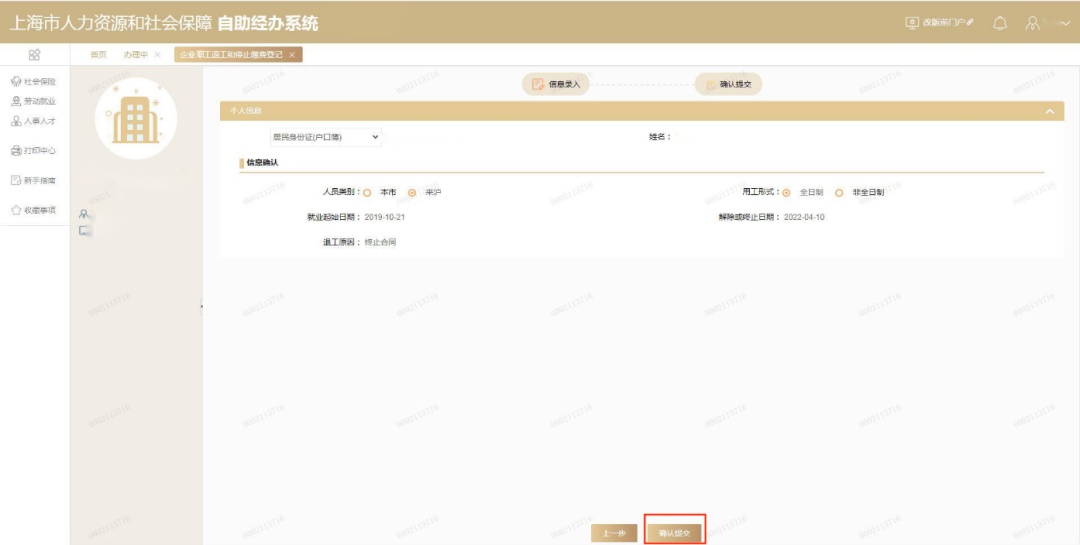Open 打印中心 in the sidebar
Image resolution: width=1080 pixels, height=545 pixels.
point(33,150)
